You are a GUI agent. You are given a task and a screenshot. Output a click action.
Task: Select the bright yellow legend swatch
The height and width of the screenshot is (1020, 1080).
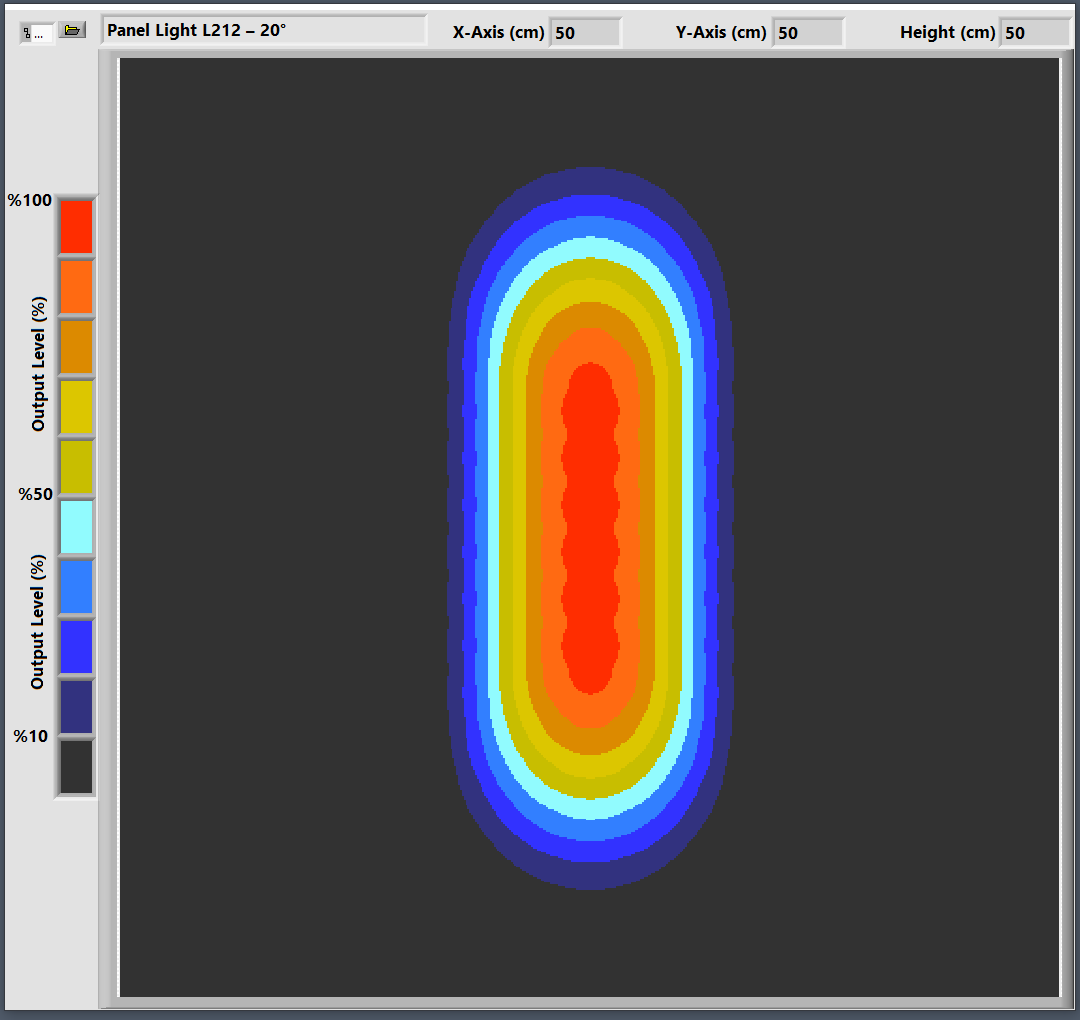[76, 407]
